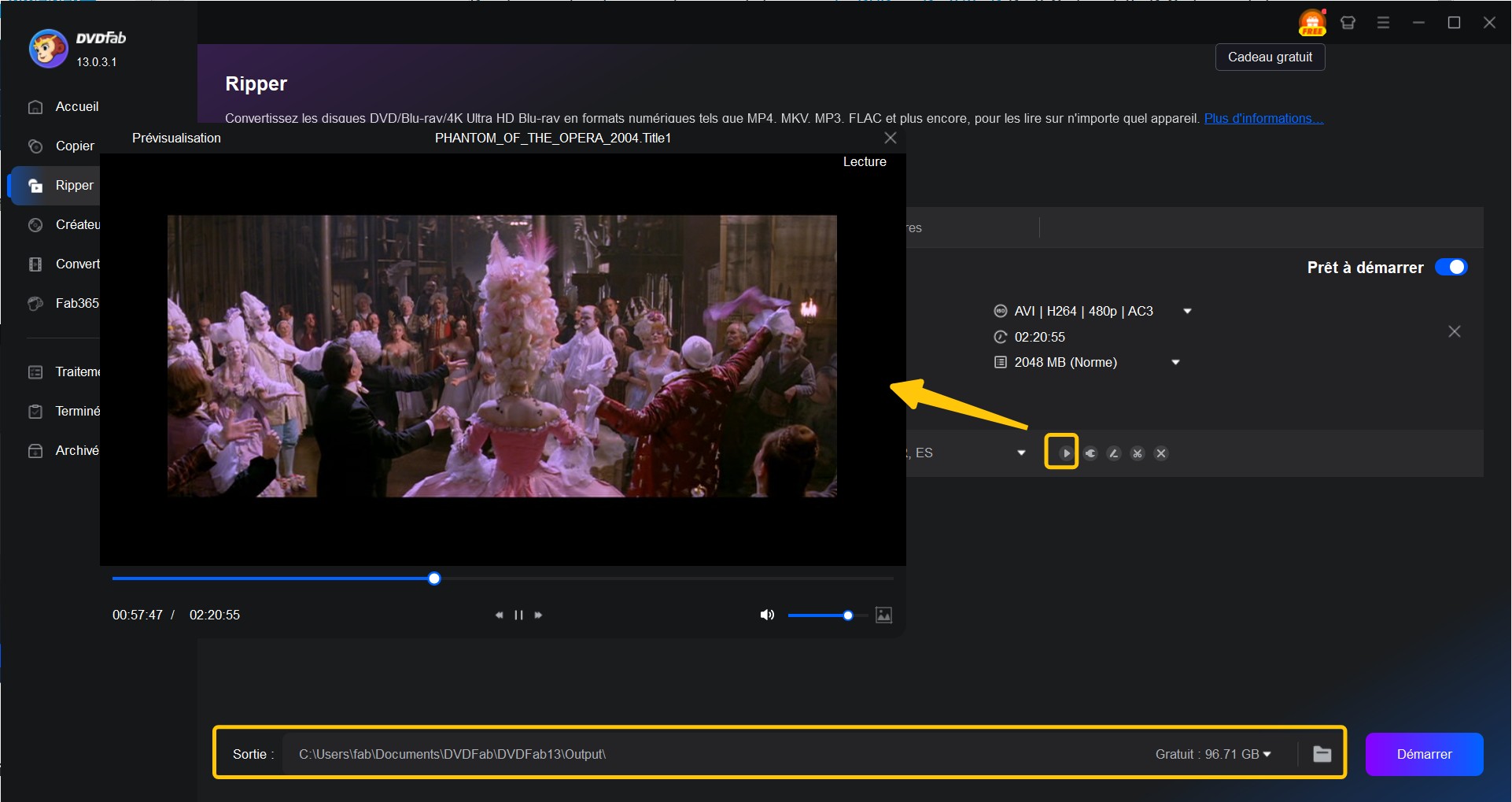Viewport: 1512px width, 802px height.
Task: Click the Démarrer start button
Action: [1424, 754]
